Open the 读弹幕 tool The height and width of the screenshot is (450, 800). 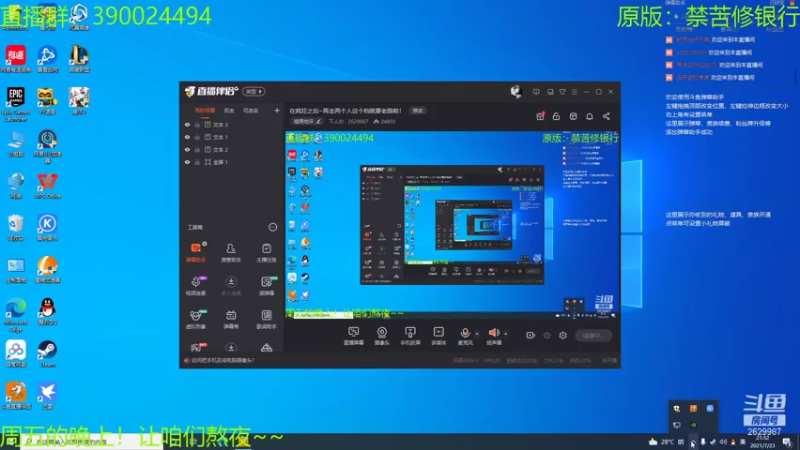pos(266,286)
